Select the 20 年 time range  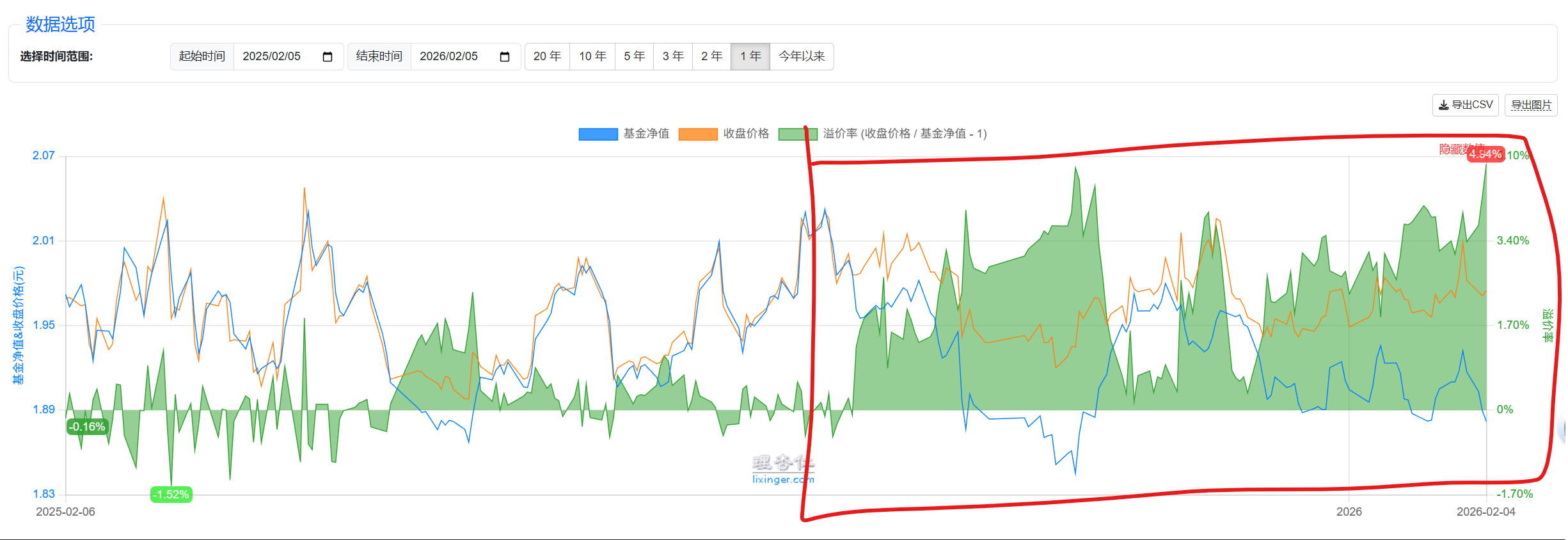[547, 56]
